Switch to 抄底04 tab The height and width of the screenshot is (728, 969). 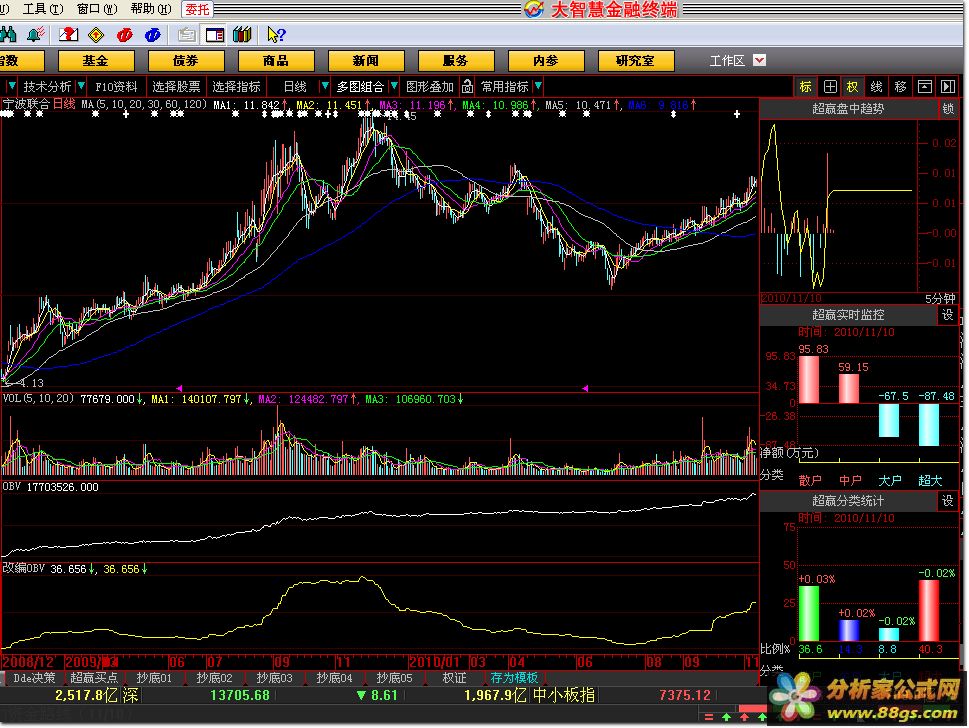click(334, 678)
